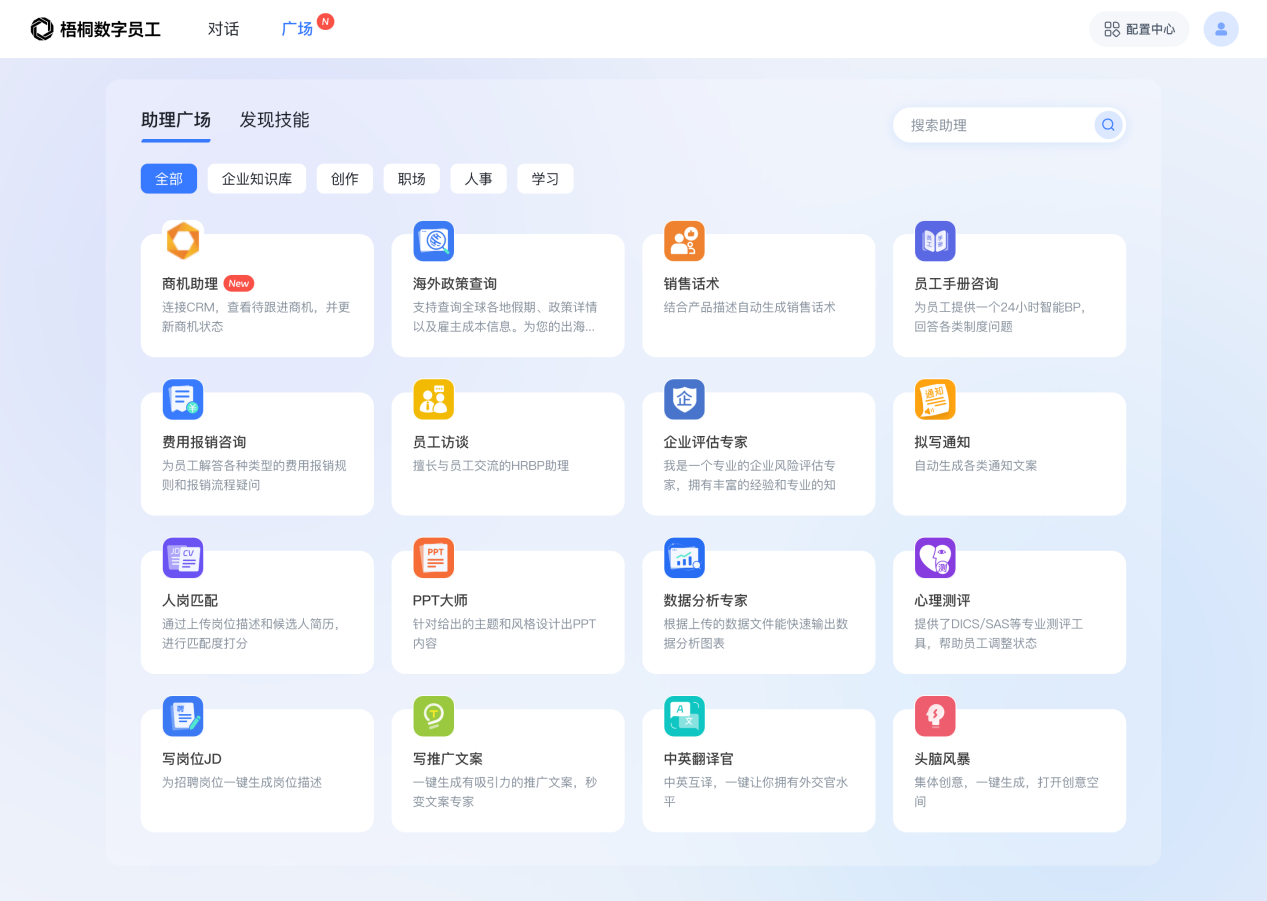Click the 员工手册咨询 book icon
The width and height of the screenshot is (1267, 901).
click(936, 241)
